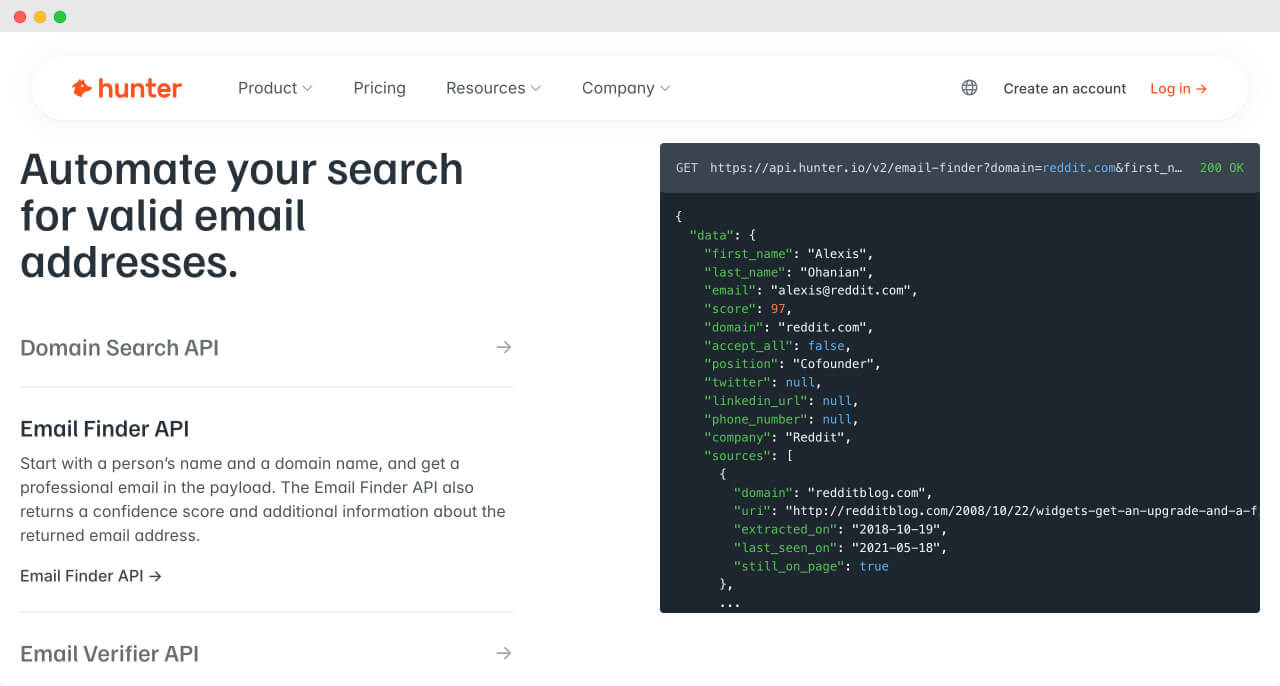This screenshot has width=1280, height=686.
Task: Click Create an account
Action: tap(1065, 88)
